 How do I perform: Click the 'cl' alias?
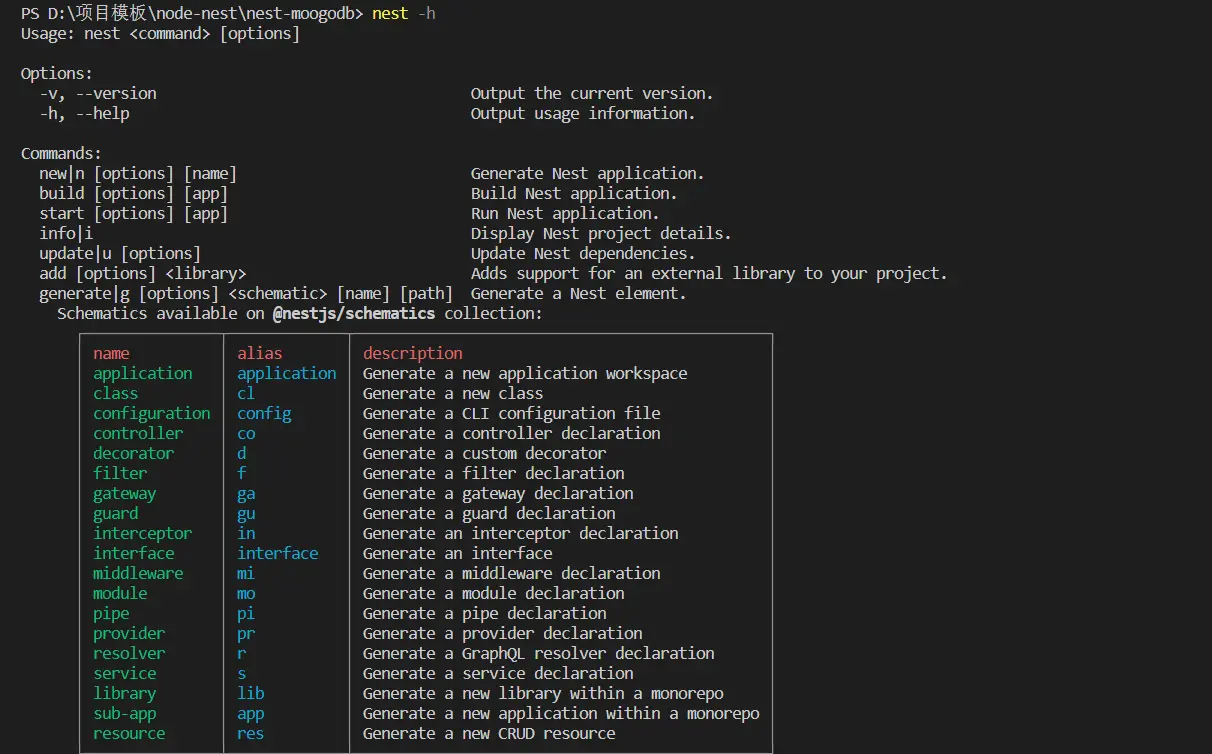point(246,393)
